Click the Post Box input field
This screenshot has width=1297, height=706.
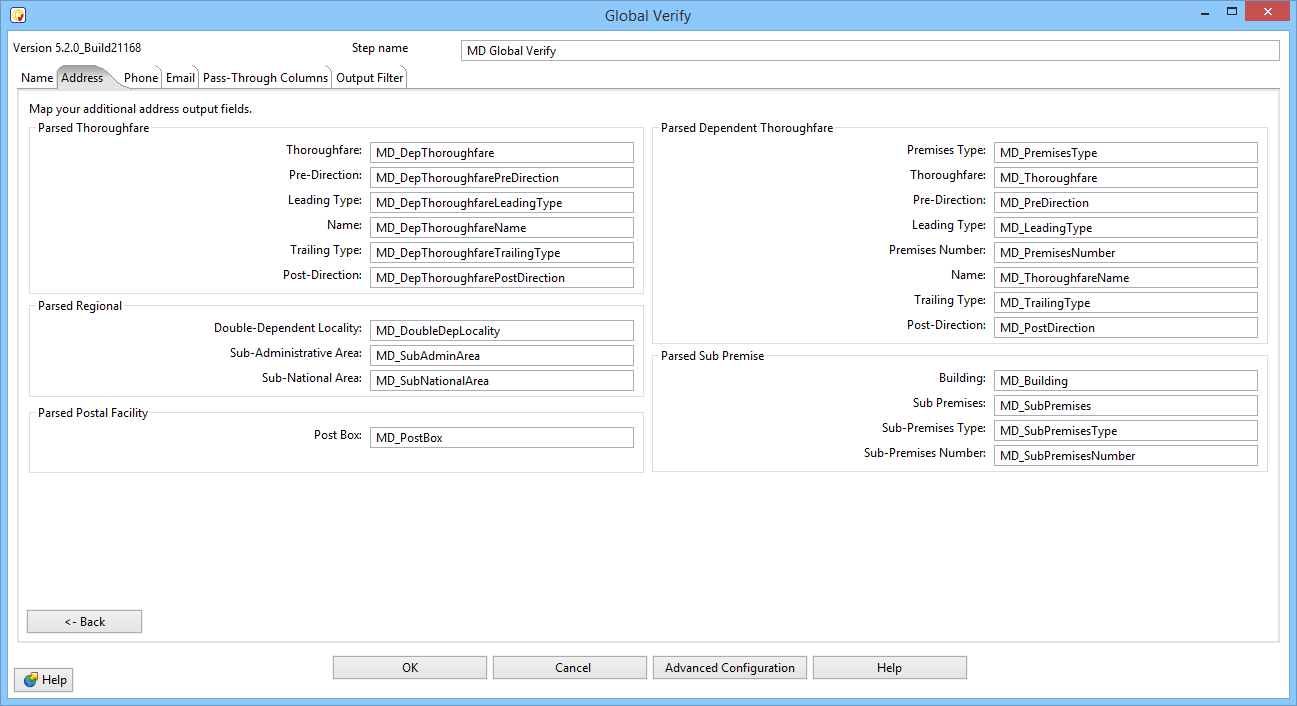pyautogui.click(x=501, y=438)
